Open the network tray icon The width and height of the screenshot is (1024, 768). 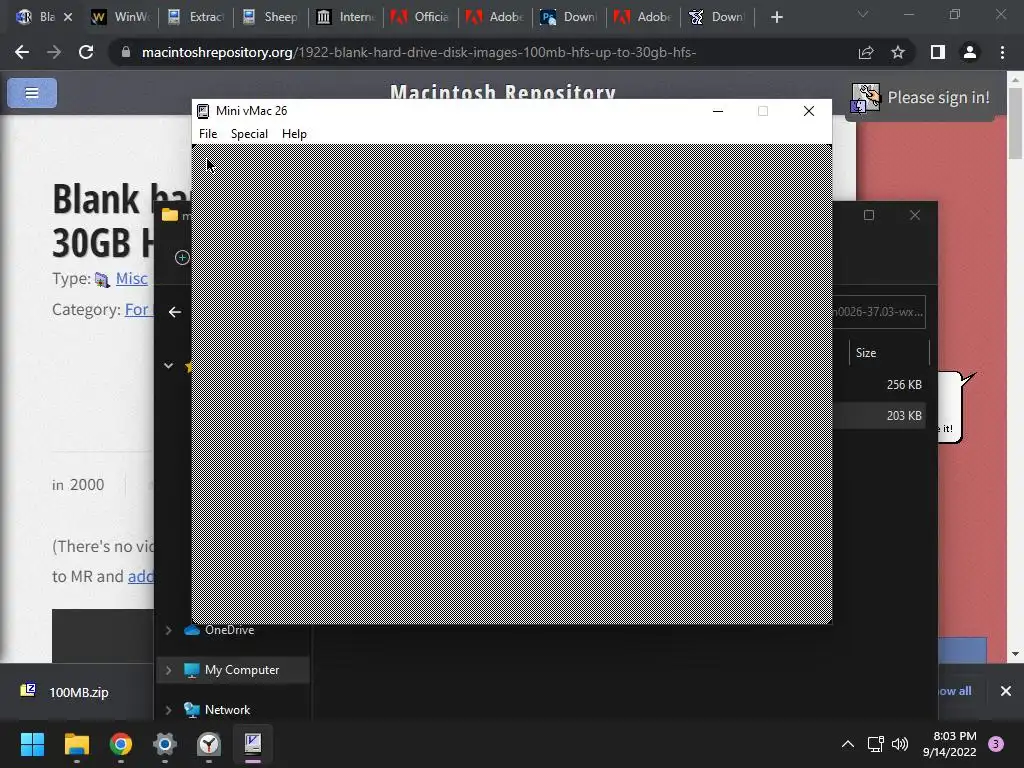pyautogui.click(x=875, y=744)
